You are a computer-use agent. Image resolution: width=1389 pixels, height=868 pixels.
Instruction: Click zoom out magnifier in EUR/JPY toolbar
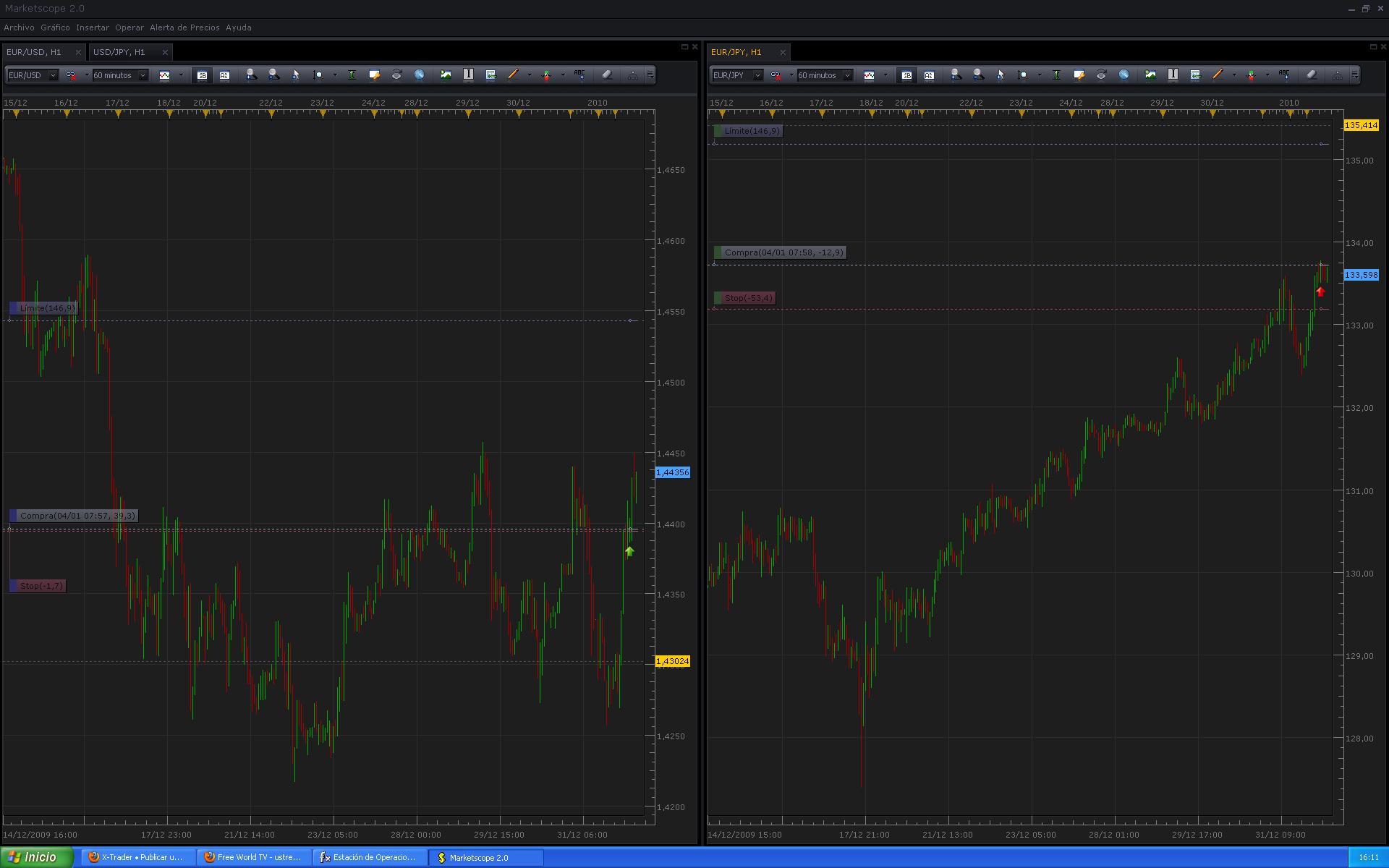pos(978,75)
